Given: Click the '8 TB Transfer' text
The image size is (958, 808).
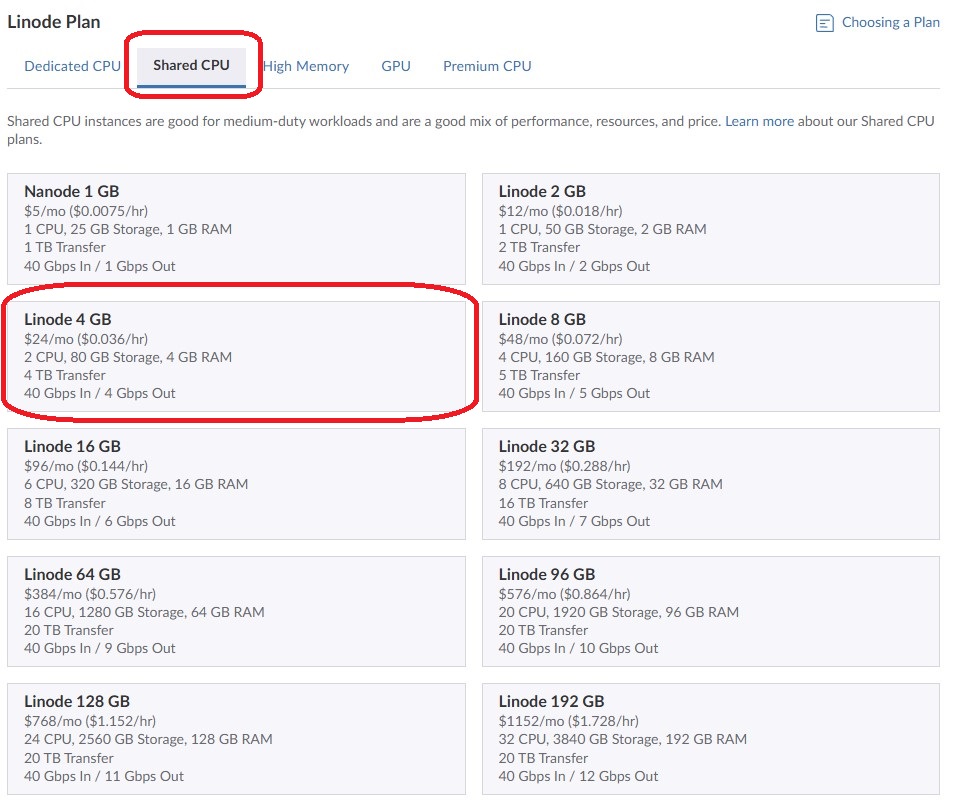Looking at the screenshot, I should tap(65, 503).
